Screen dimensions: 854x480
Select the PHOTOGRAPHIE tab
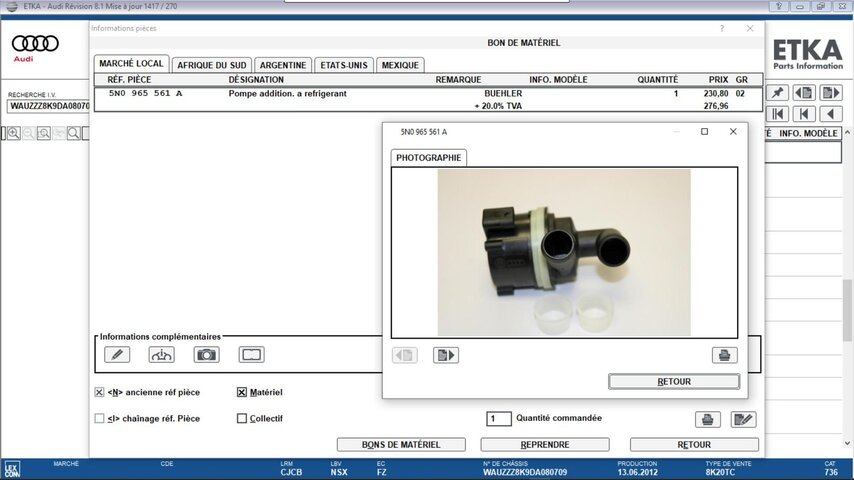coord(429,157)
